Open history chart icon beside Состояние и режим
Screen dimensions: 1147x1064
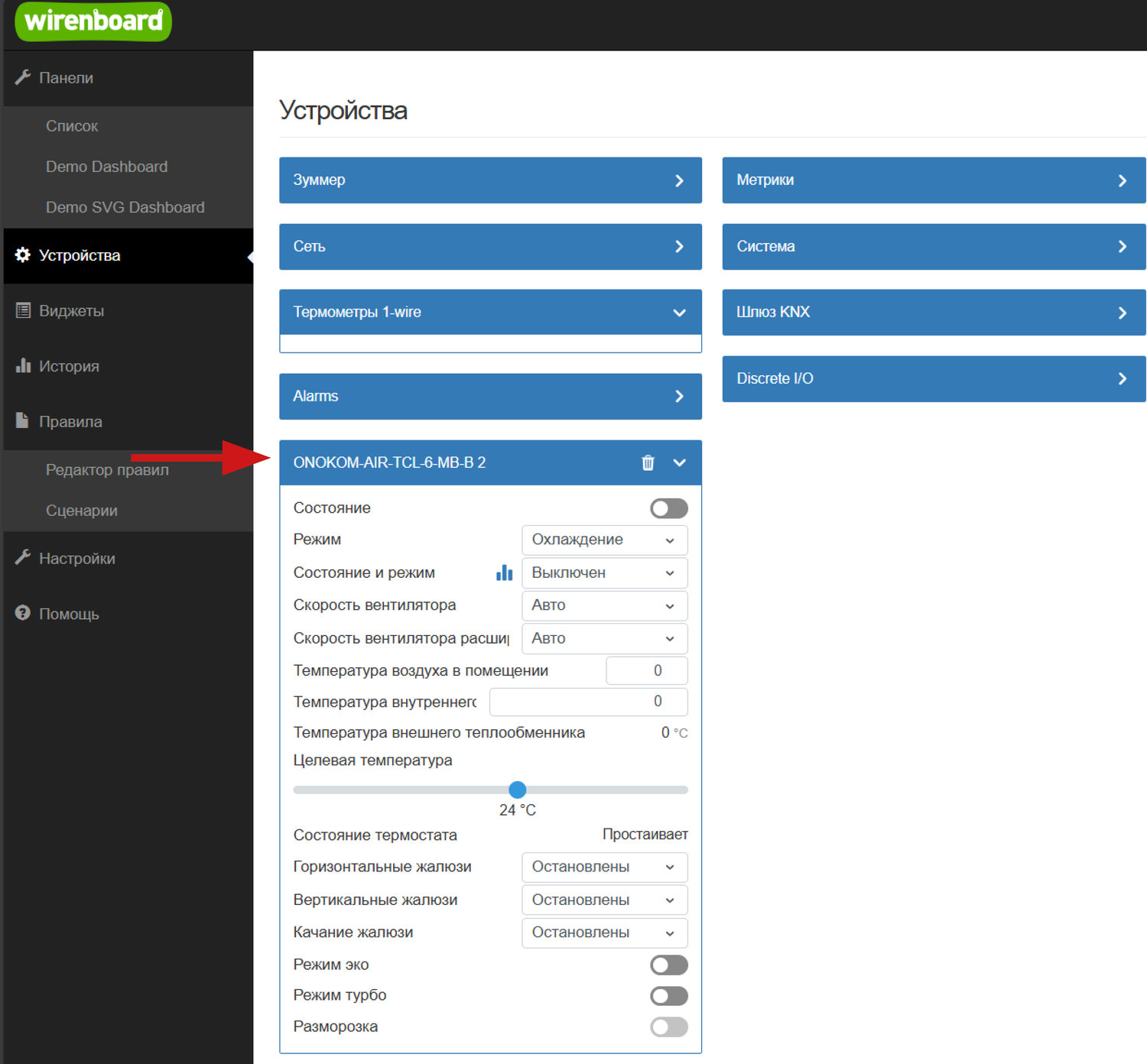pyautogui.click(x=504, y=573)
